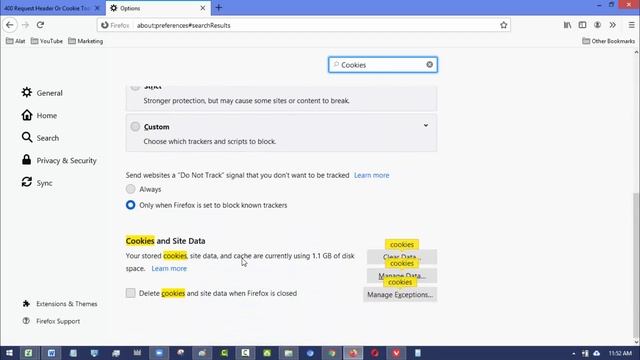
Task: Open Firefox Support
Action: 51,321
